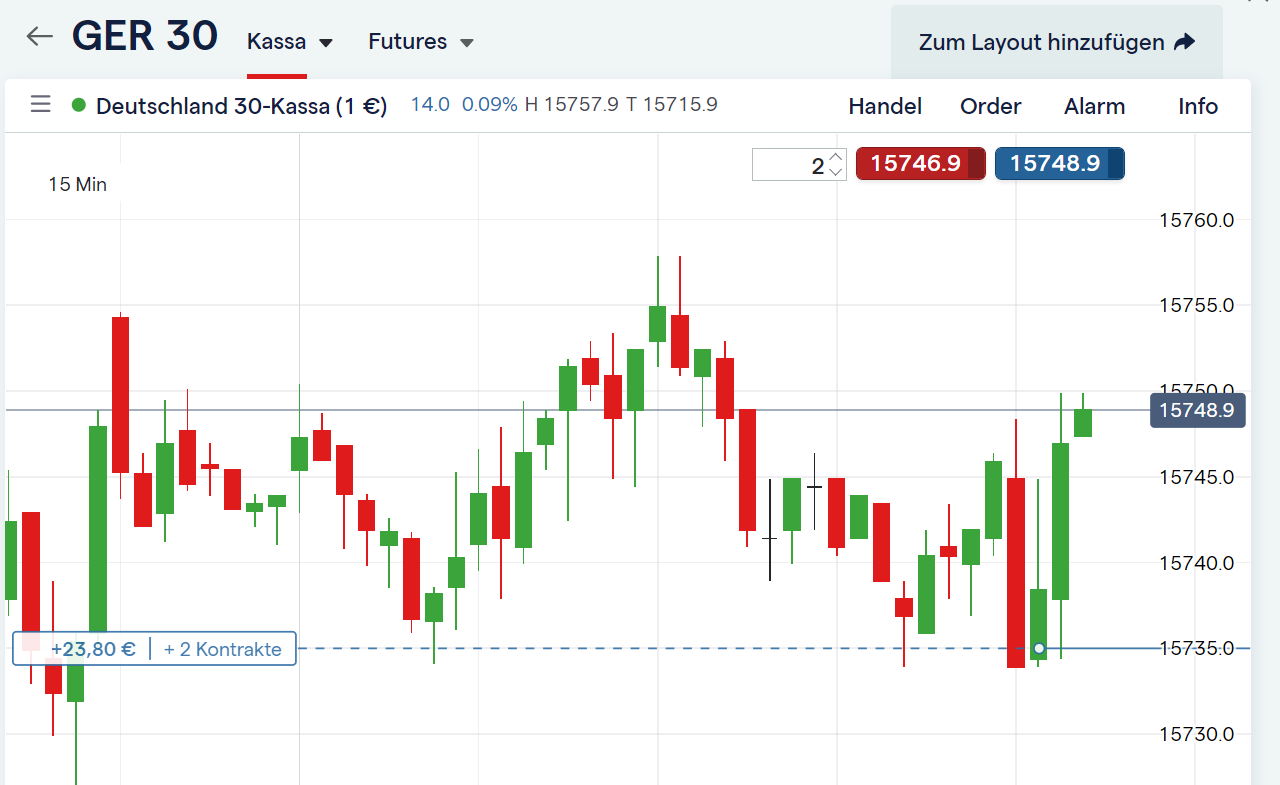Open the Order tab
The height and width of the screenshot is (785, 1280).
[990, 106]
